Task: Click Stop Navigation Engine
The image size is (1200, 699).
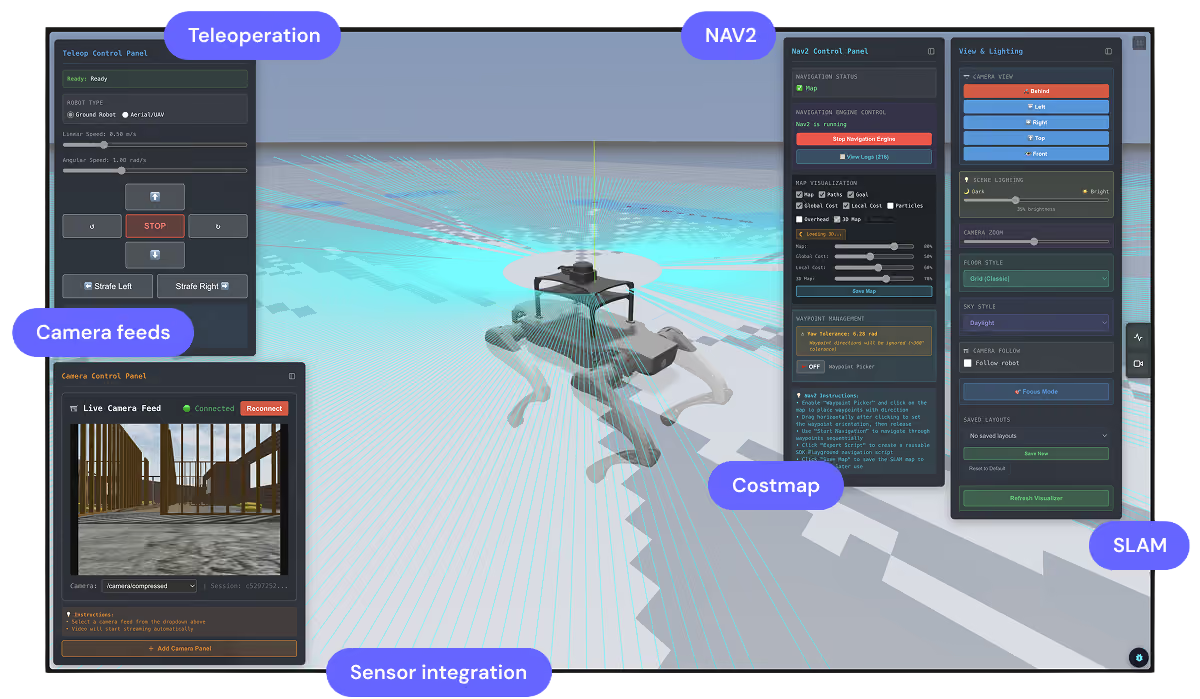Action: tap(864, 139)
